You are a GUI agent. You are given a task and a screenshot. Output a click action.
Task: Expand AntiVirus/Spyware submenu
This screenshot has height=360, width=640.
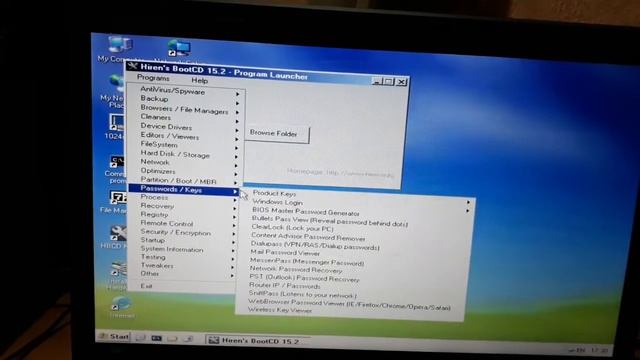[187, 91]
